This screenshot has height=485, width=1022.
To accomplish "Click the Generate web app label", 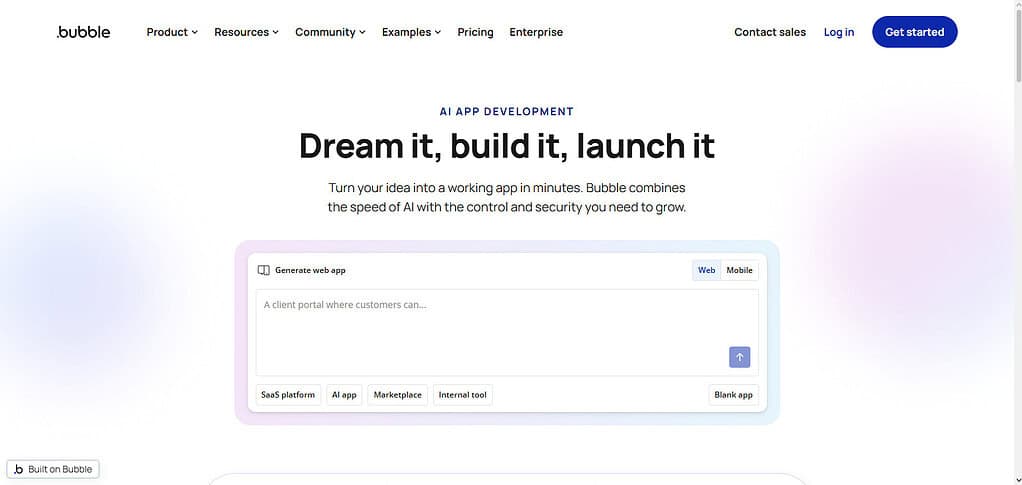I will (310, 270).
